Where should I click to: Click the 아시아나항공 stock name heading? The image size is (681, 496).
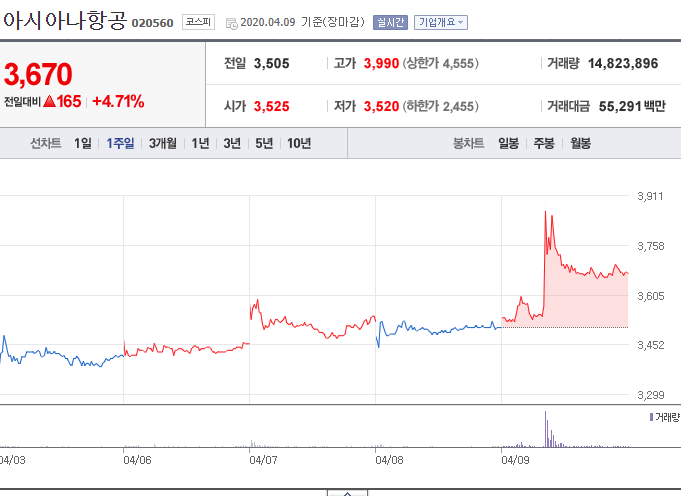(65, 20)
